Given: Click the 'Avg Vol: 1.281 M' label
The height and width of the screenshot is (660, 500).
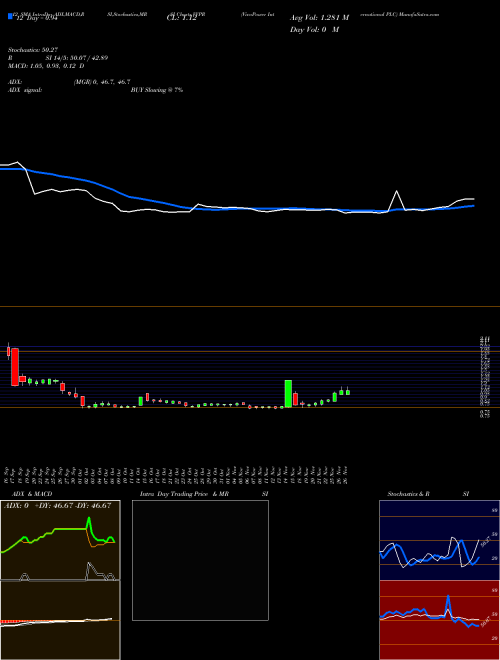Looking at the screenshot, I should click(319, 18).
